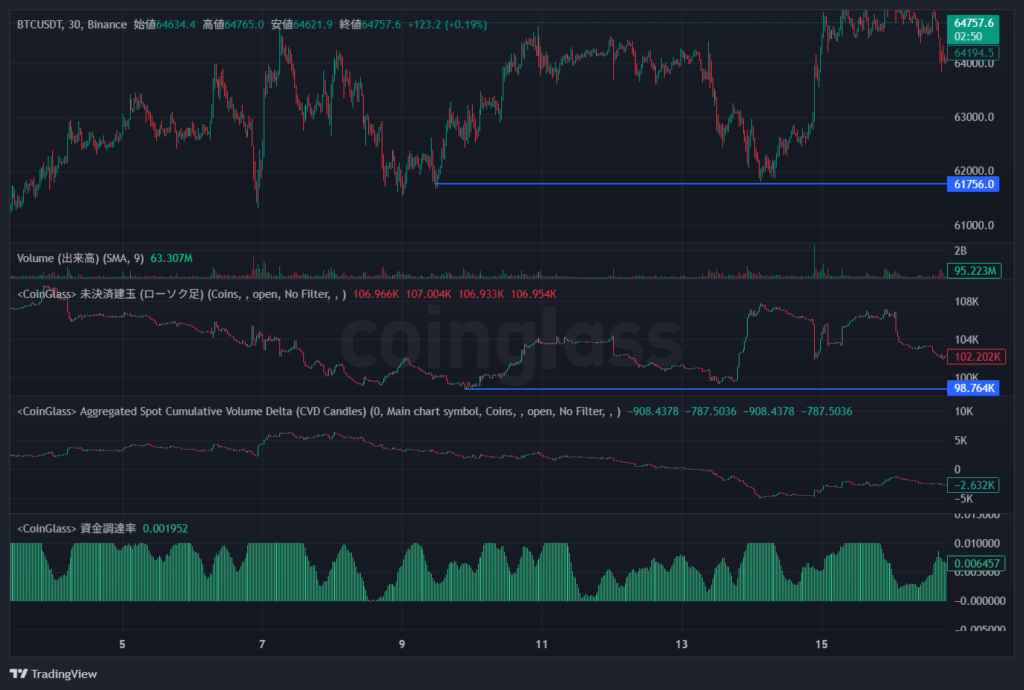Image resolution: width=1024 pixels, height=690 pixels.
Task: Click the 2B volume axis label
Action: 960,251
